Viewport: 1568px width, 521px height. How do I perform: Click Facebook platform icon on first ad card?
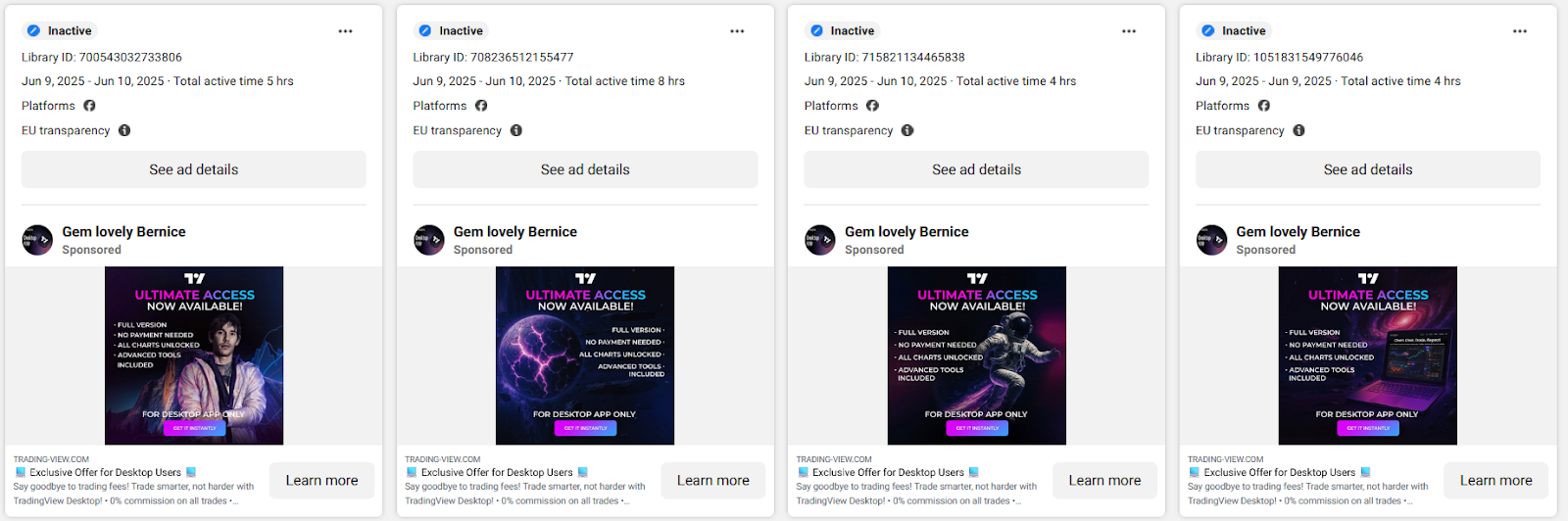89,106
